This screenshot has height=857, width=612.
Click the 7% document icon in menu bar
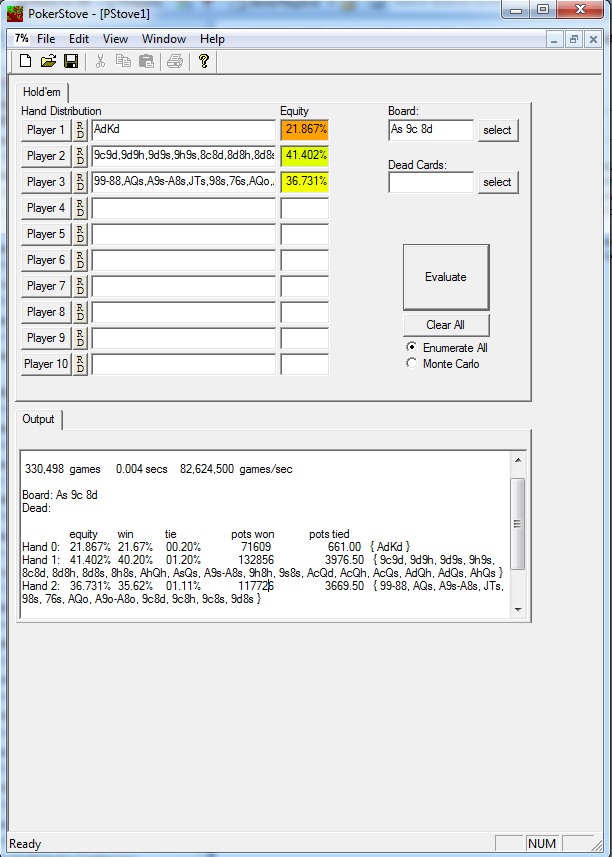click(21, 39)
